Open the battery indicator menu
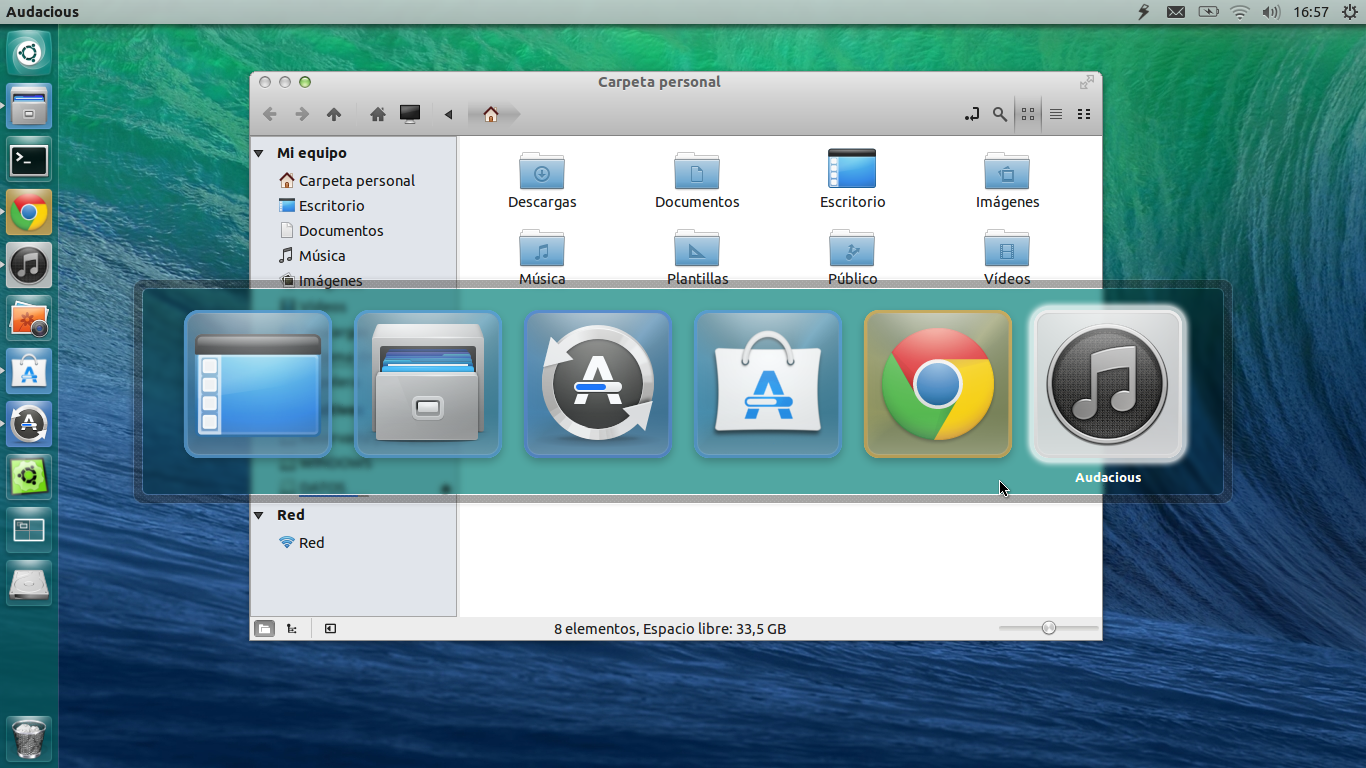Image resolution: width=1366 pixels, height=768 pixels. point(1208,12)
